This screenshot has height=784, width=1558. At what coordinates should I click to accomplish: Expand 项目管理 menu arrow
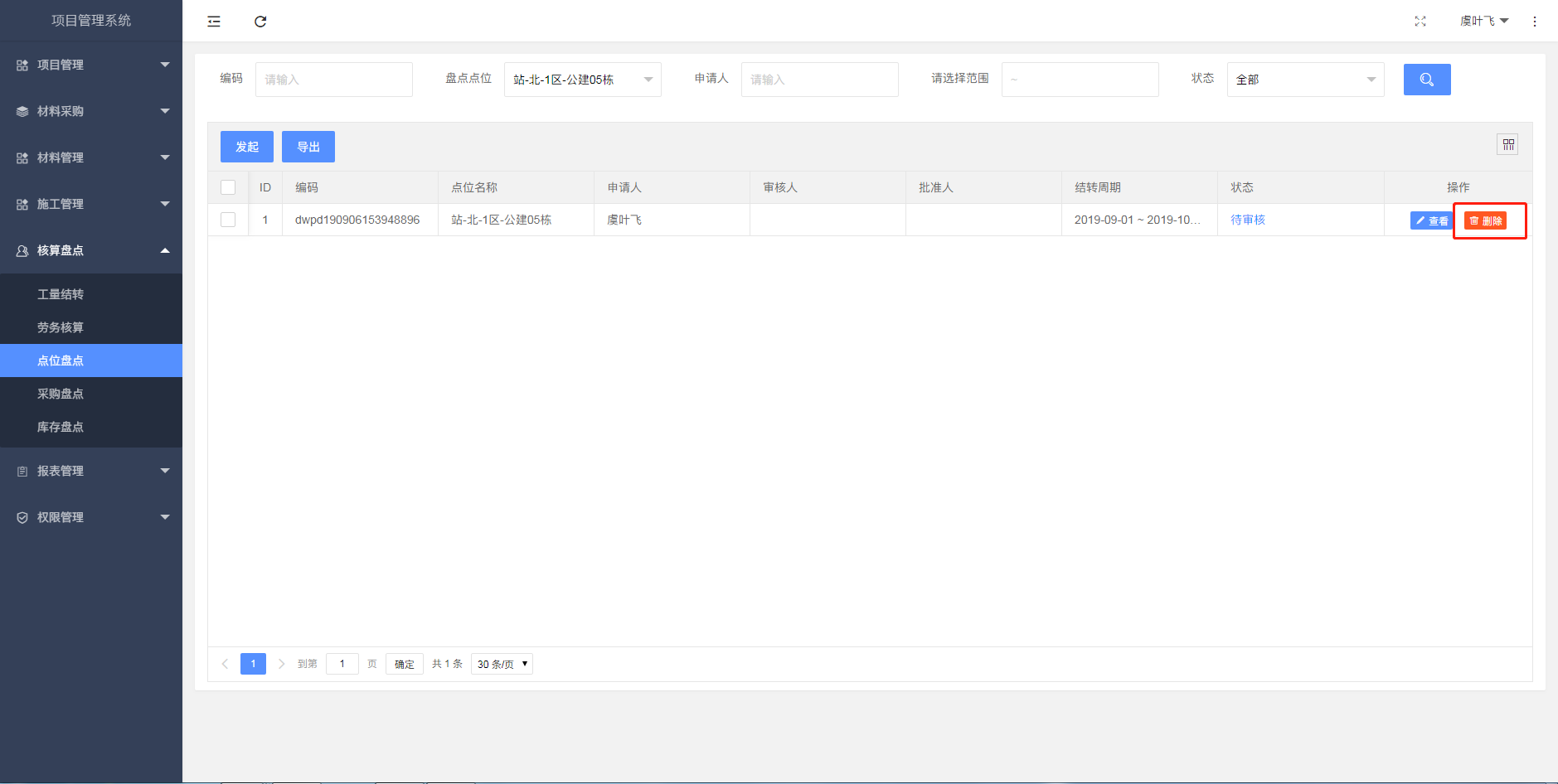(165, 65)
